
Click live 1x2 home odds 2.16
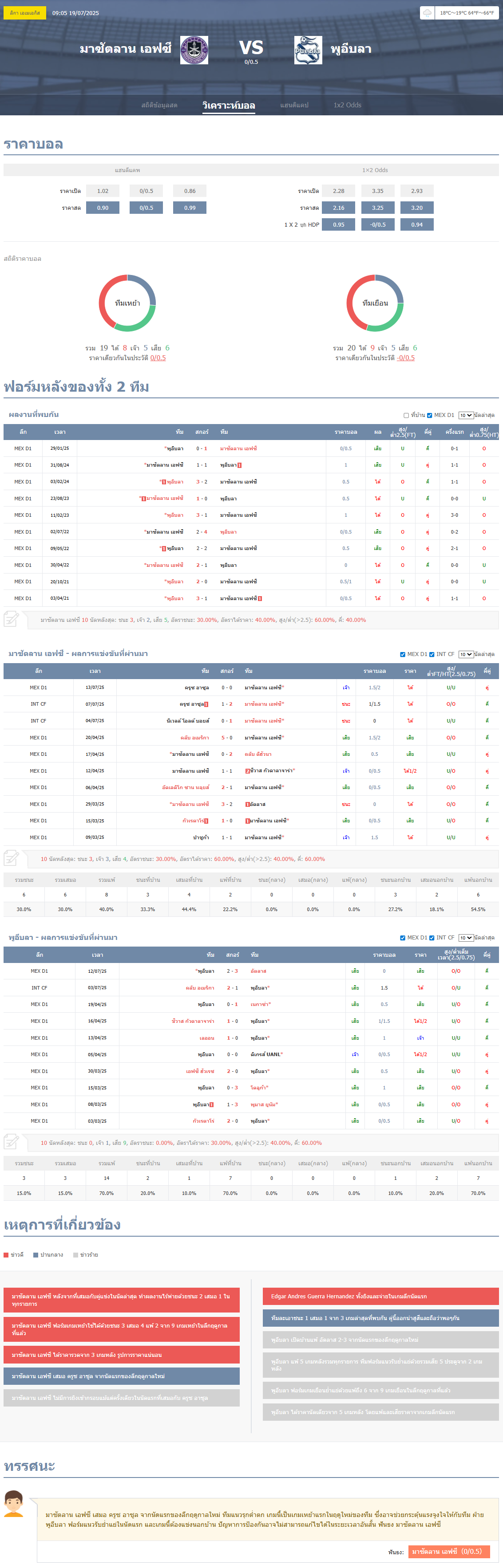[339, 208]
